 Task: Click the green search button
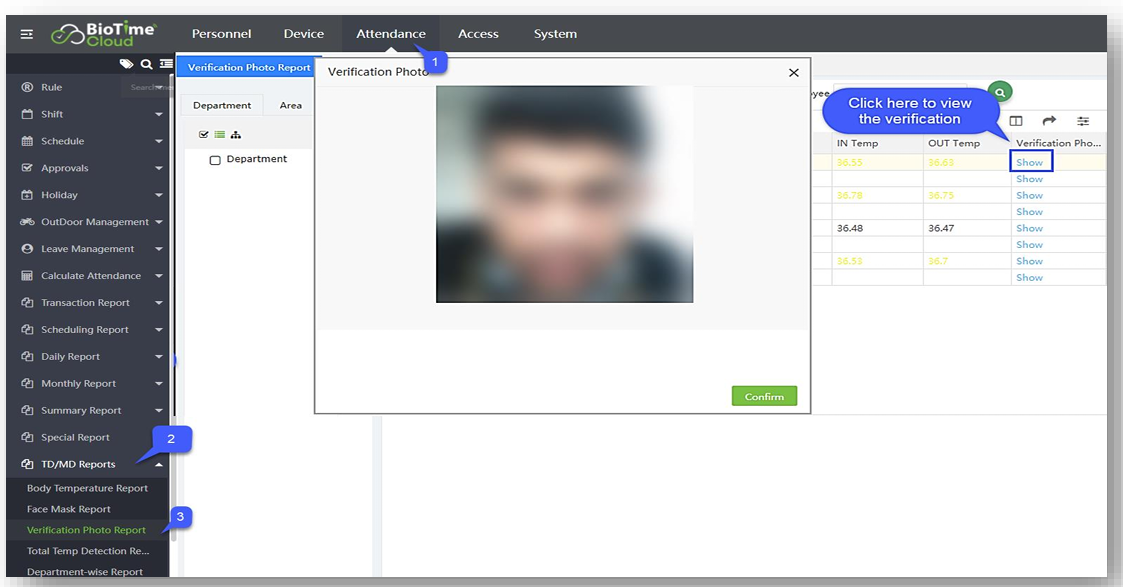pyautogui.click(x=999, y=92)
